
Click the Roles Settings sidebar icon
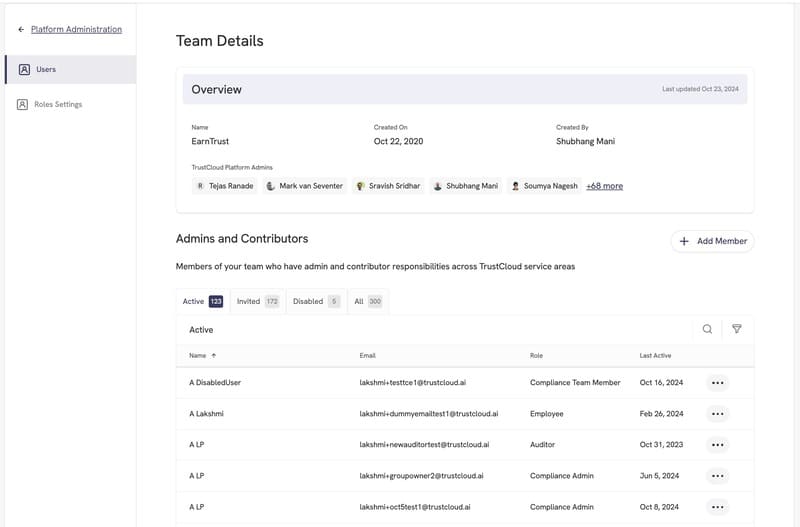click(24, 105)
